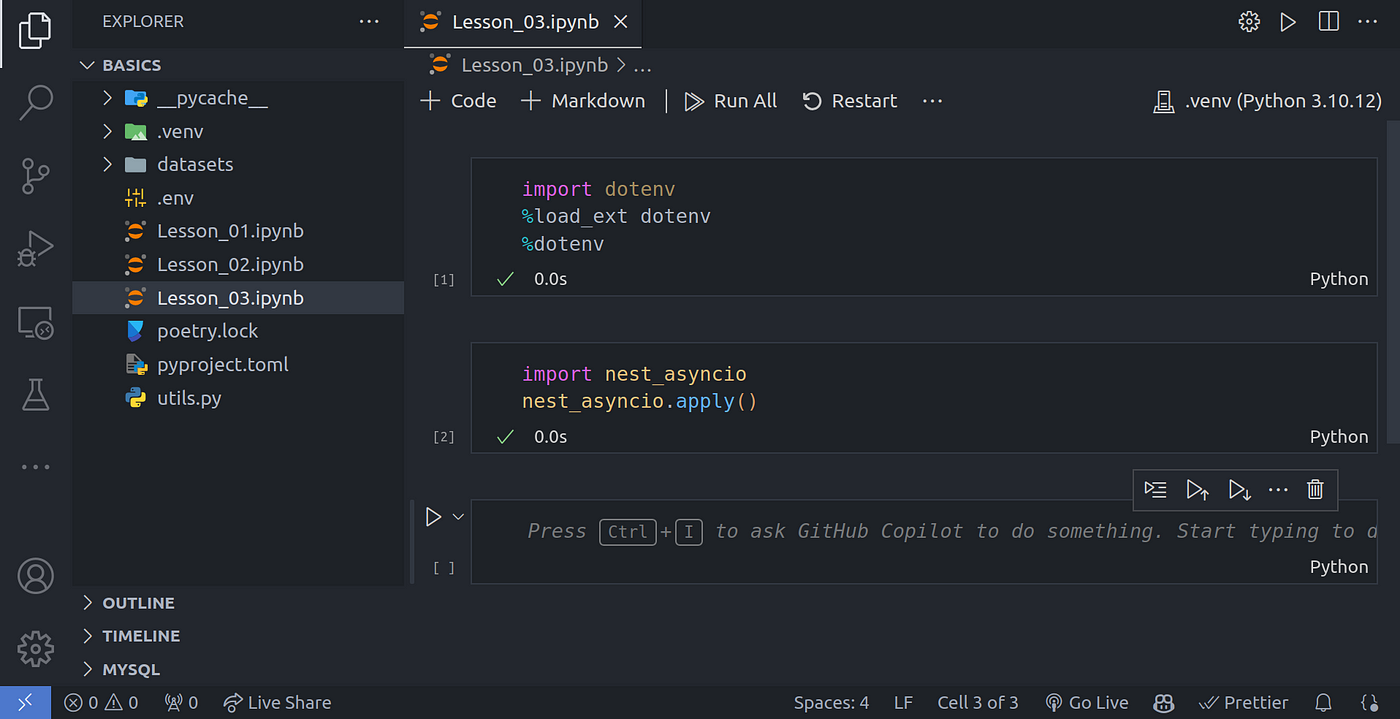Image resolution: width=1400 pixels, height=719 pixels.
Task: Change indentation via Spaces: 4
Action: coord(831,702)
